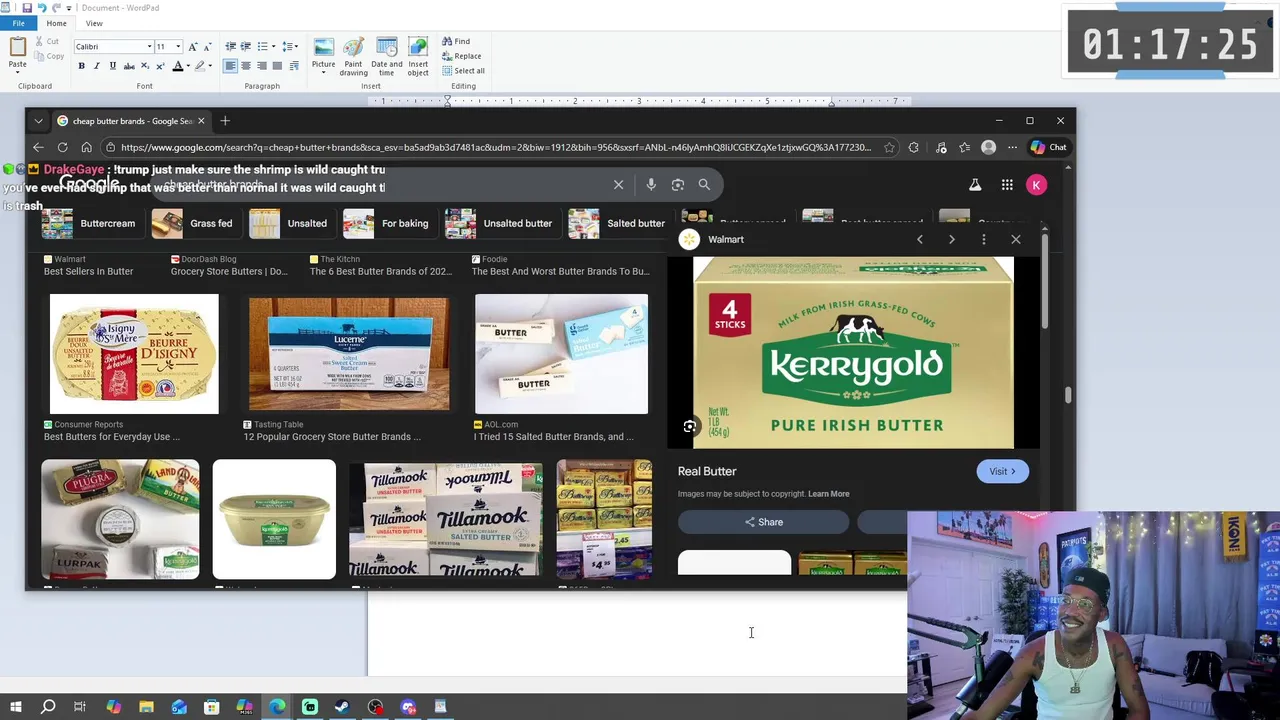Go back in Edge browser
This screenshot has width=1280, height=720.
pyautogui.click(x=38, y=147)
